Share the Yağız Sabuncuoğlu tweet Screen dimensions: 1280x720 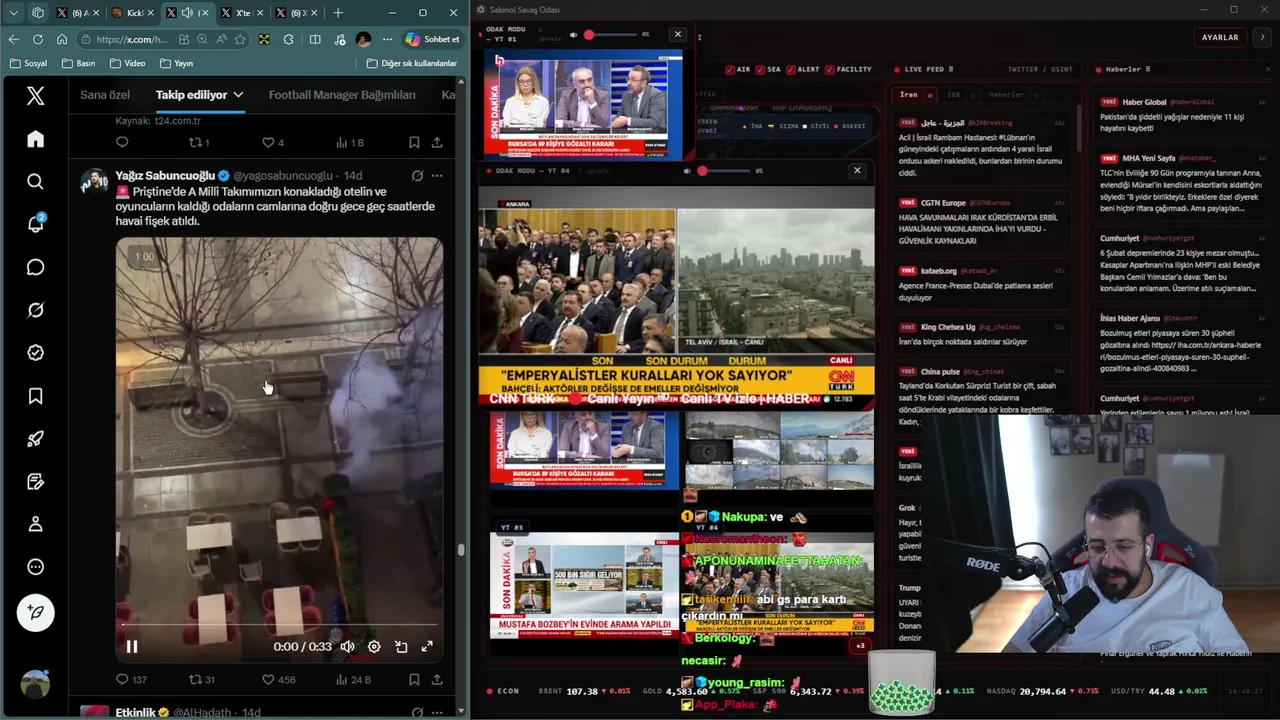[437, 680]
